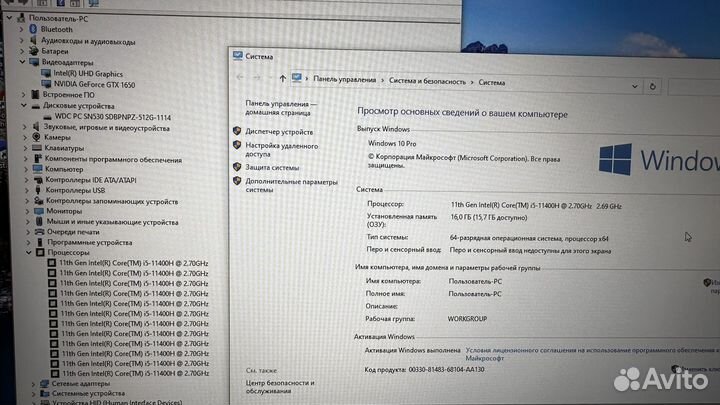
Task: Go to Панель управления in breadcrumb
Action: [344, 79]
